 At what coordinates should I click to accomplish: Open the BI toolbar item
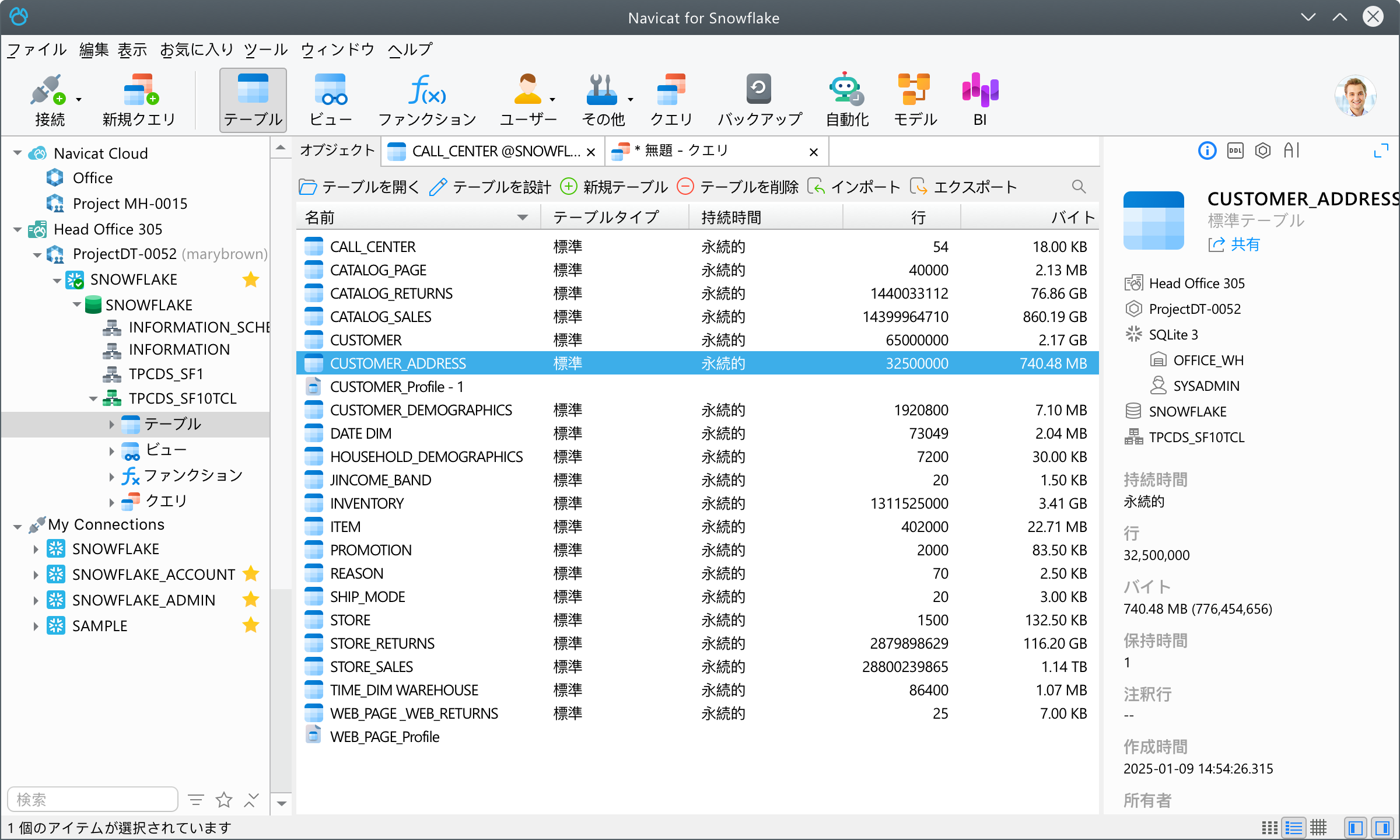(x=980, y=100)
